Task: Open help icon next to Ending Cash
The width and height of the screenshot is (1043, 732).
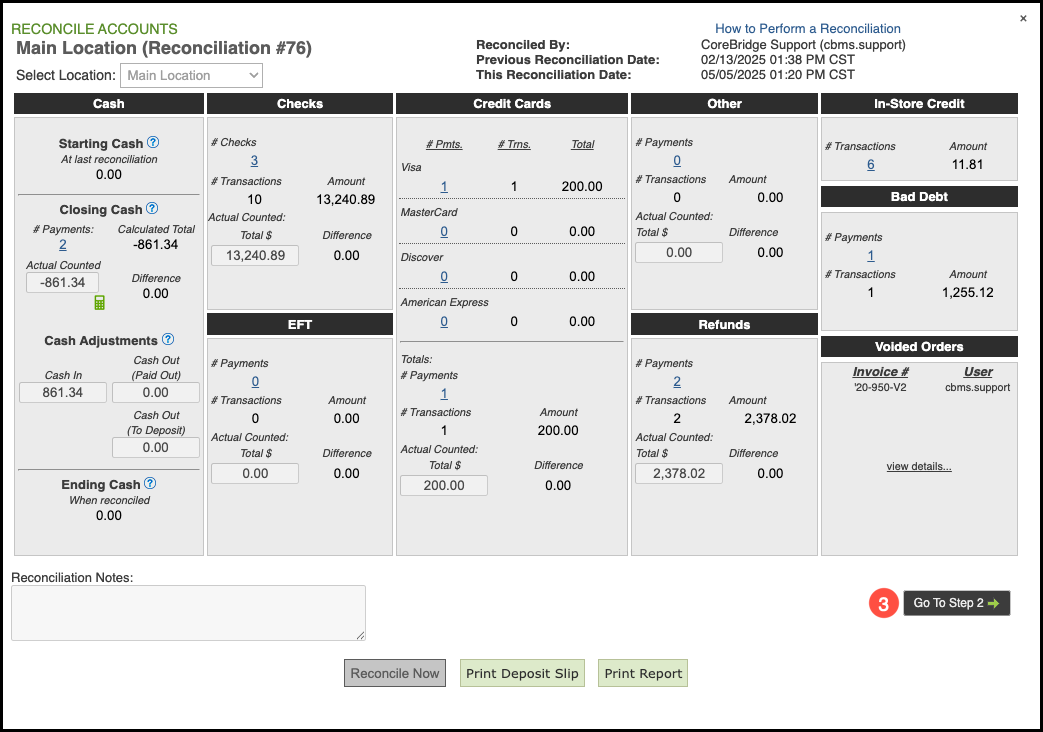Action: 150,484
